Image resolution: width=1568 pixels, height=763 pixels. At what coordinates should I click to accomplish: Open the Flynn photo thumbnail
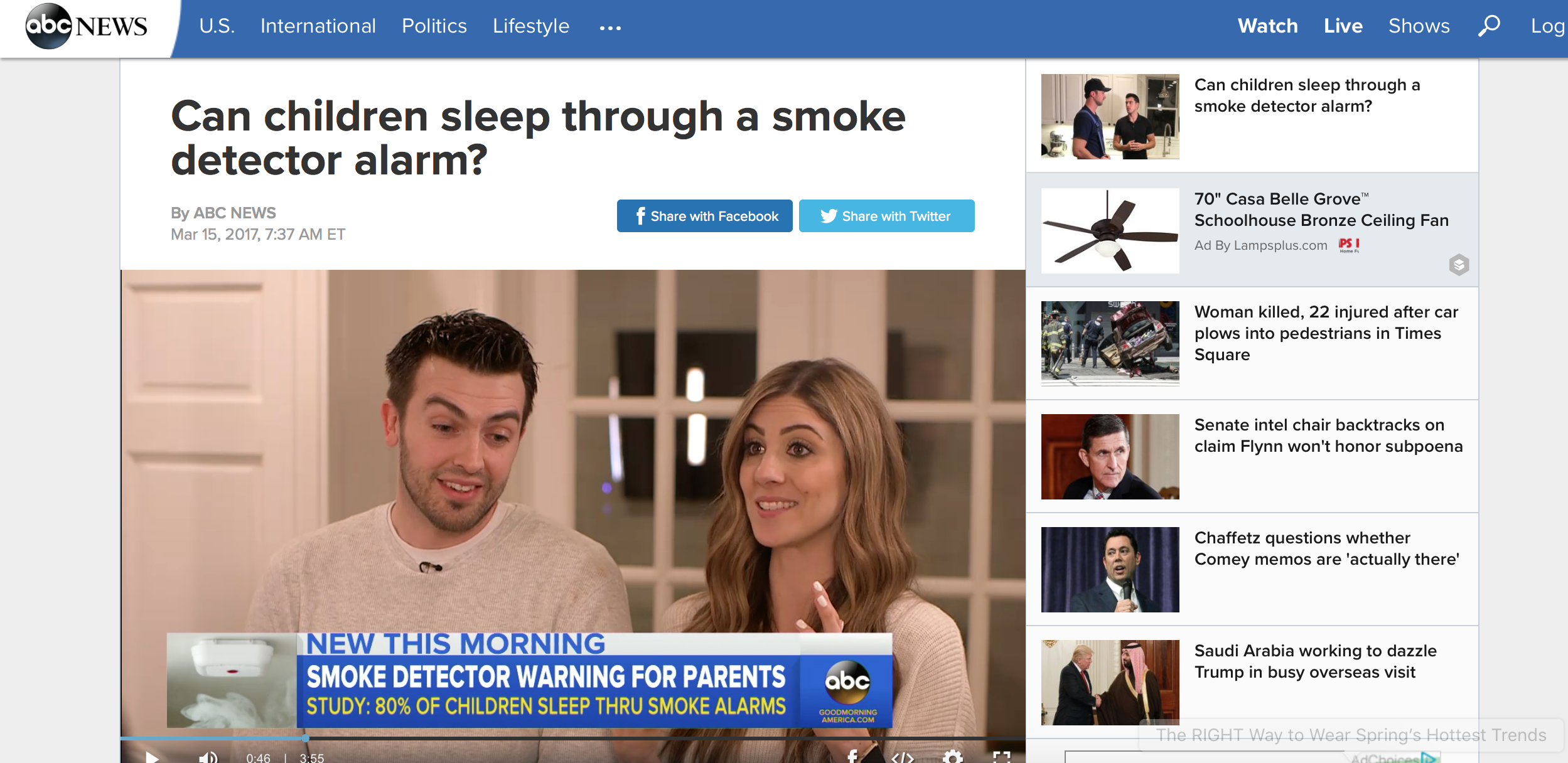(1110, 456)
